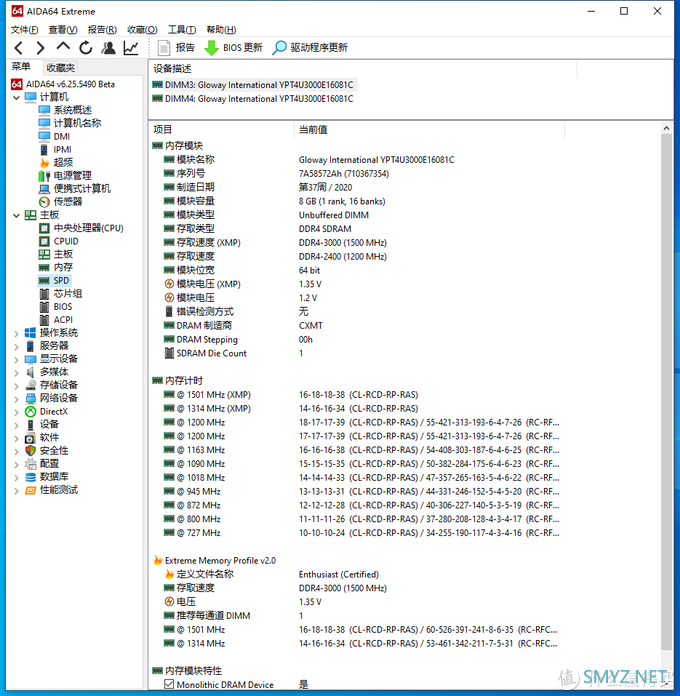Expand the 操作系统 tree node

(16, 333)
